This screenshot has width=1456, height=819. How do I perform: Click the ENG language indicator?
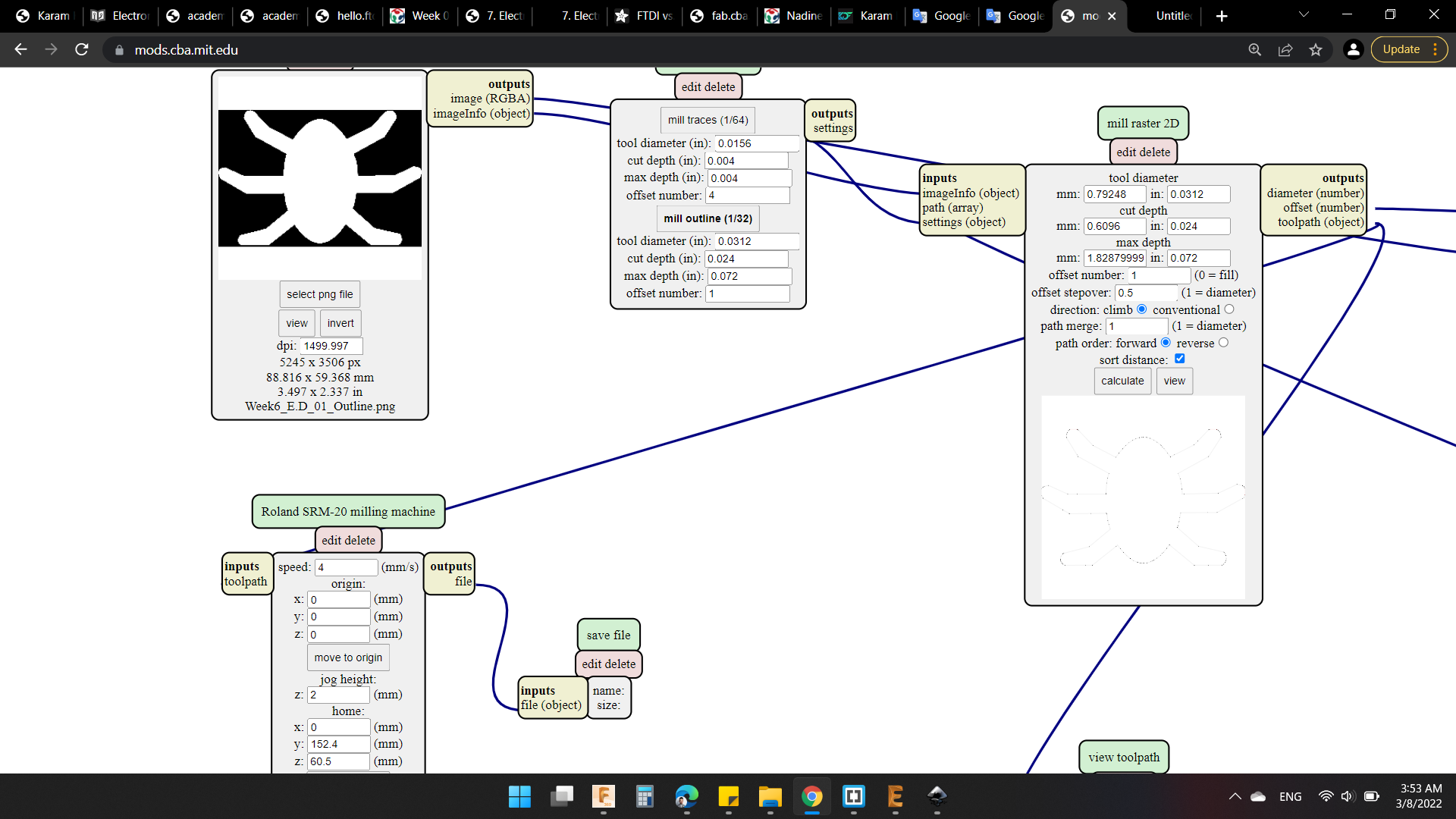(x=1290, y=796)
